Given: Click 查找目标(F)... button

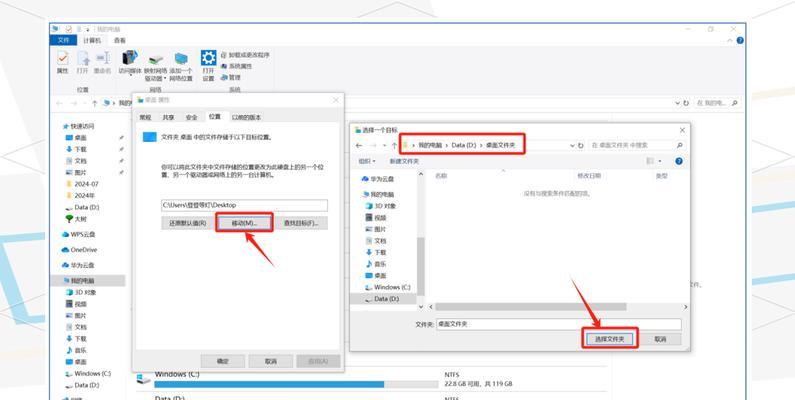Looking at the screenshot, I should 301,223.
